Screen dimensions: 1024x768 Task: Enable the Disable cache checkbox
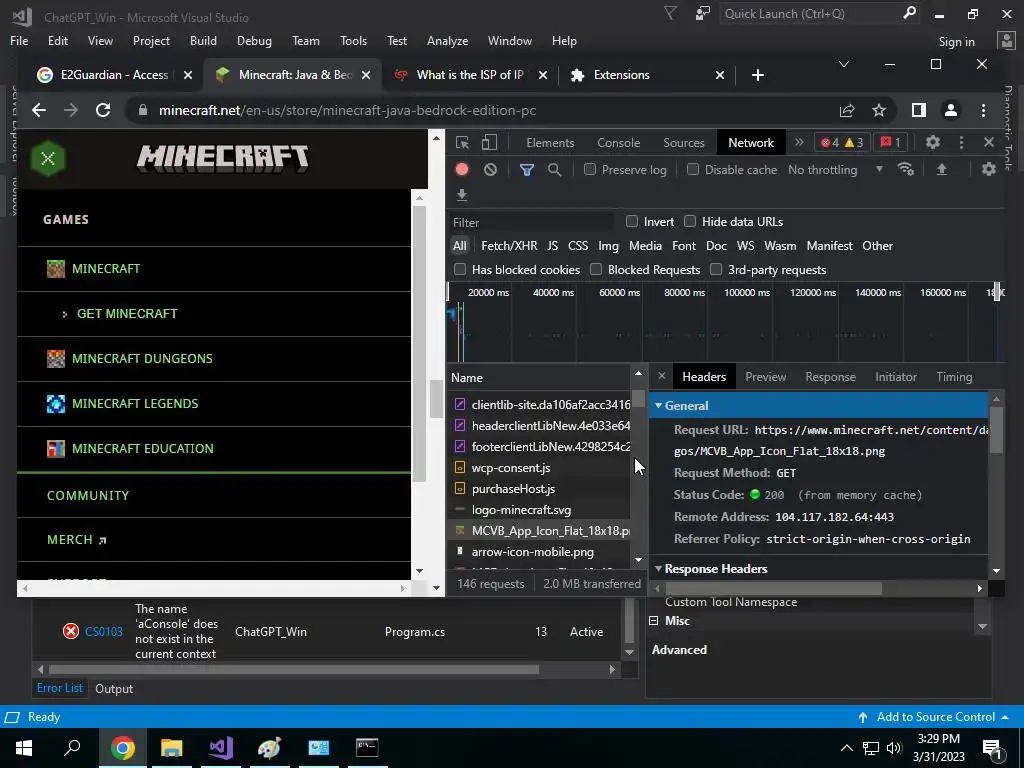click(693, 169)
